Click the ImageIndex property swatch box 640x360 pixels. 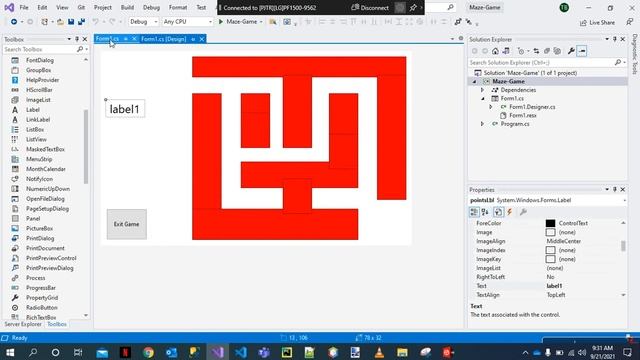point(550,250)
